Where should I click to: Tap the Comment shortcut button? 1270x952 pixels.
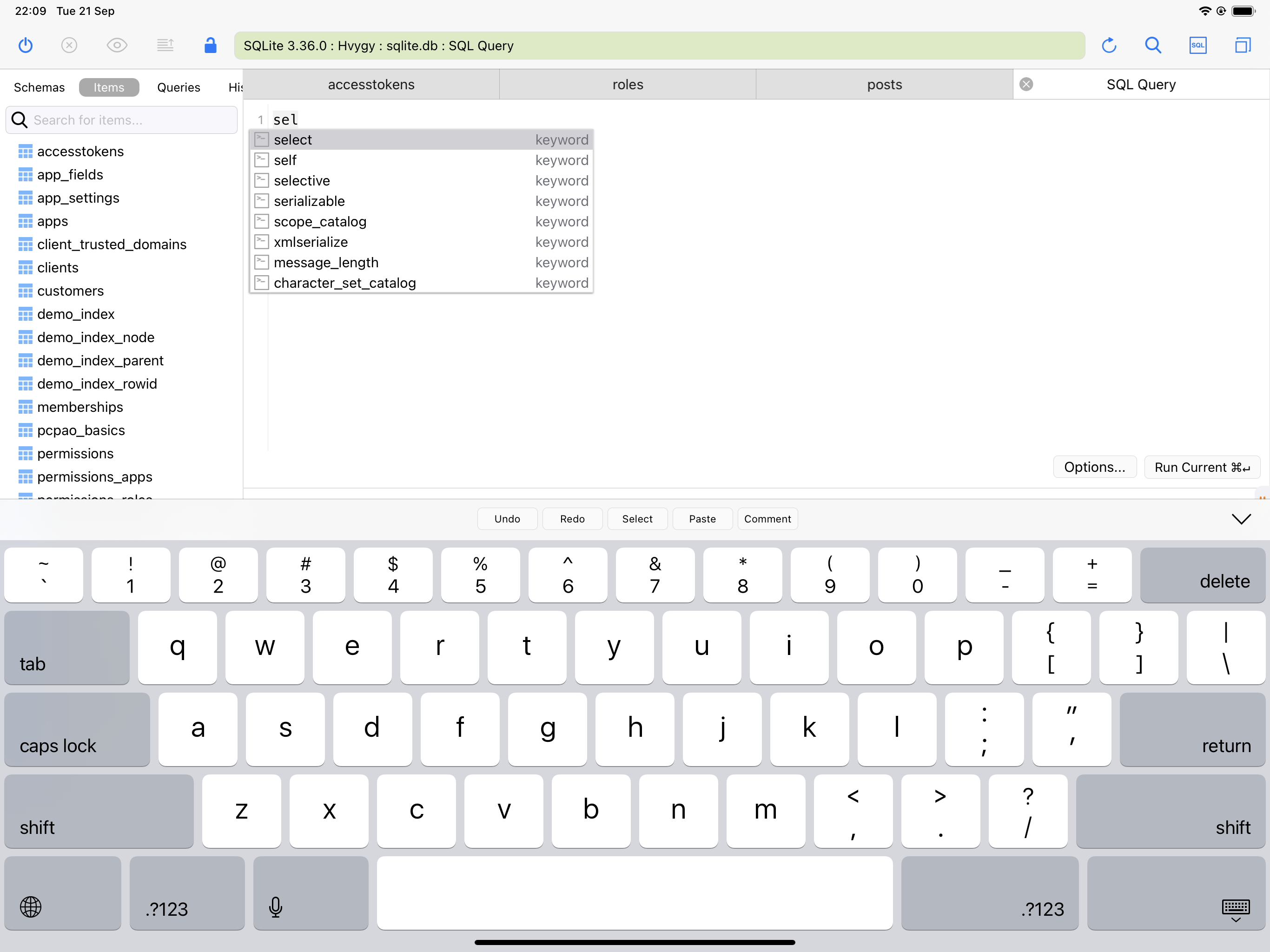767,519
